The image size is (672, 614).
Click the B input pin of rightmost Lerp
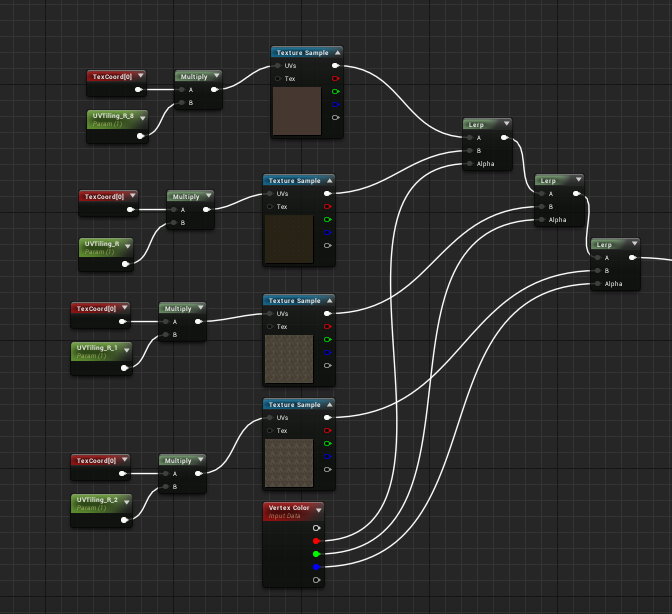(598, 270)
